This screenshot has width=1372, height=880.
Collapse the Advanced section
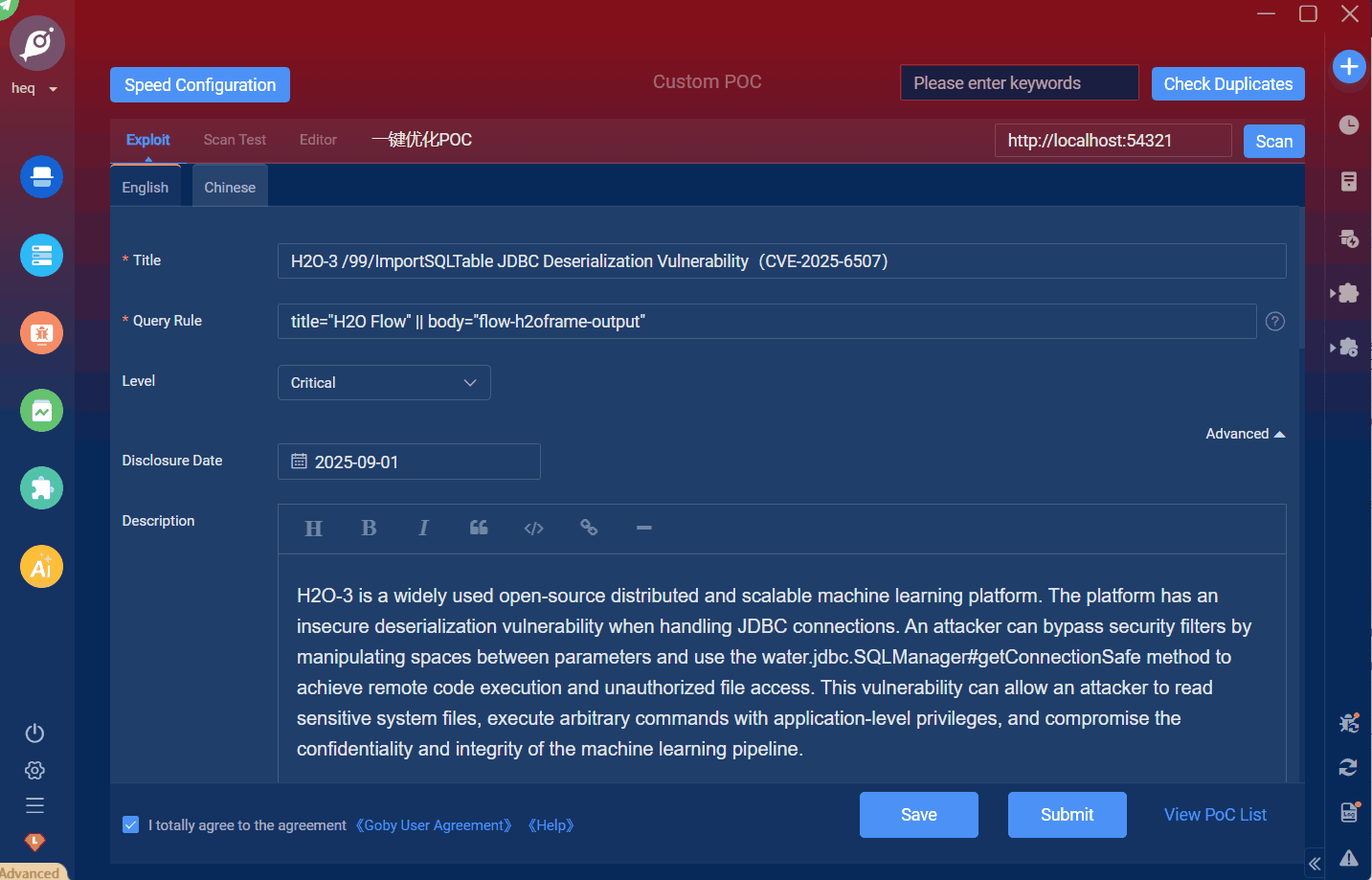coord(1245,434)
